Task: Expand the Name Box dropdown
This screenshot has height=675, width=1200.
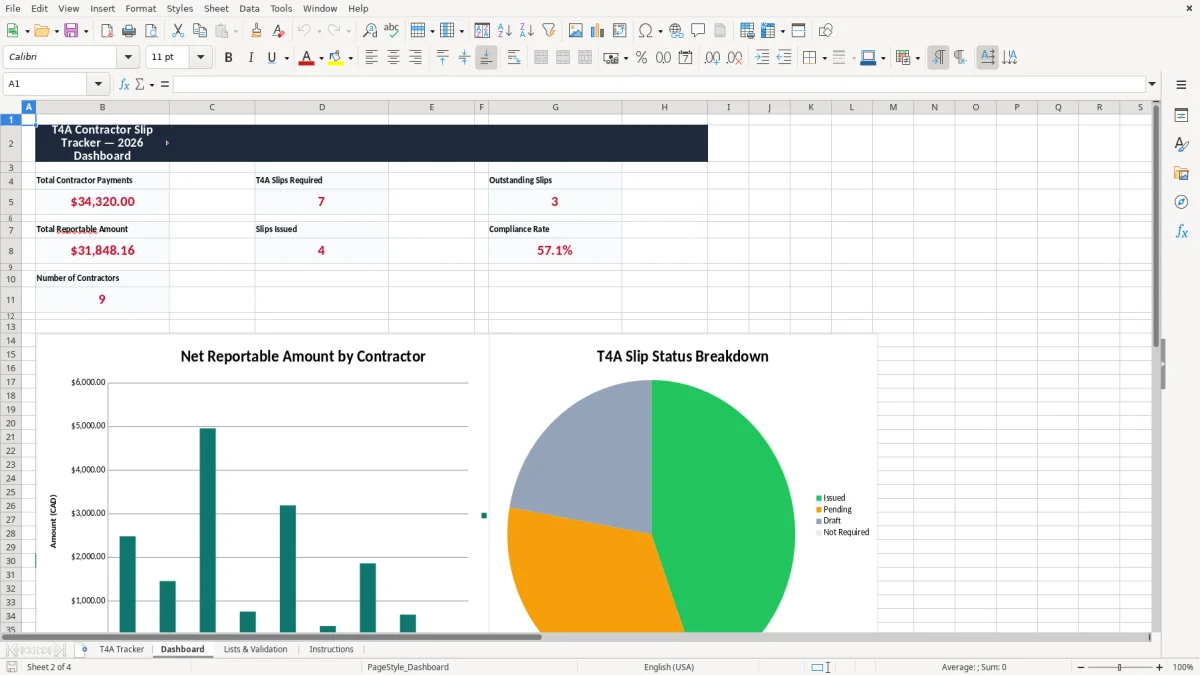Action: click(x=98, y=84)
